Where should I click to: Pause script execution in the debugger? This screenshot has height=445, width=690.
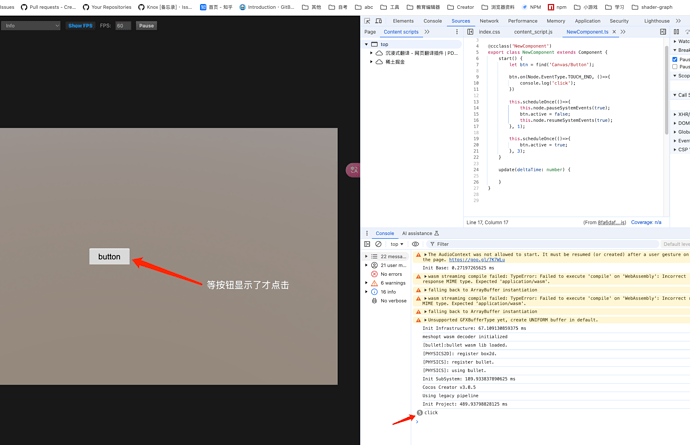(x=676, y=32)
